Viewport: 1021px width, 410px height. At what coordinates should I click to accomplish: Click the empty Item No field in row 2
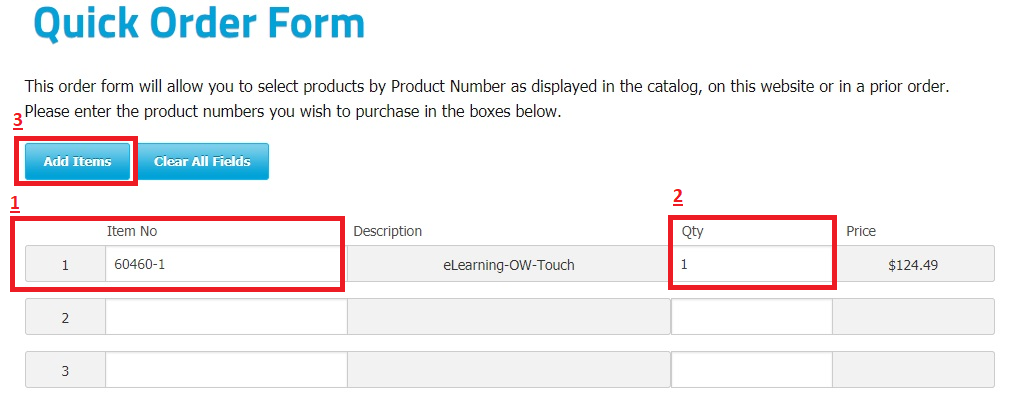coord(225,317)
